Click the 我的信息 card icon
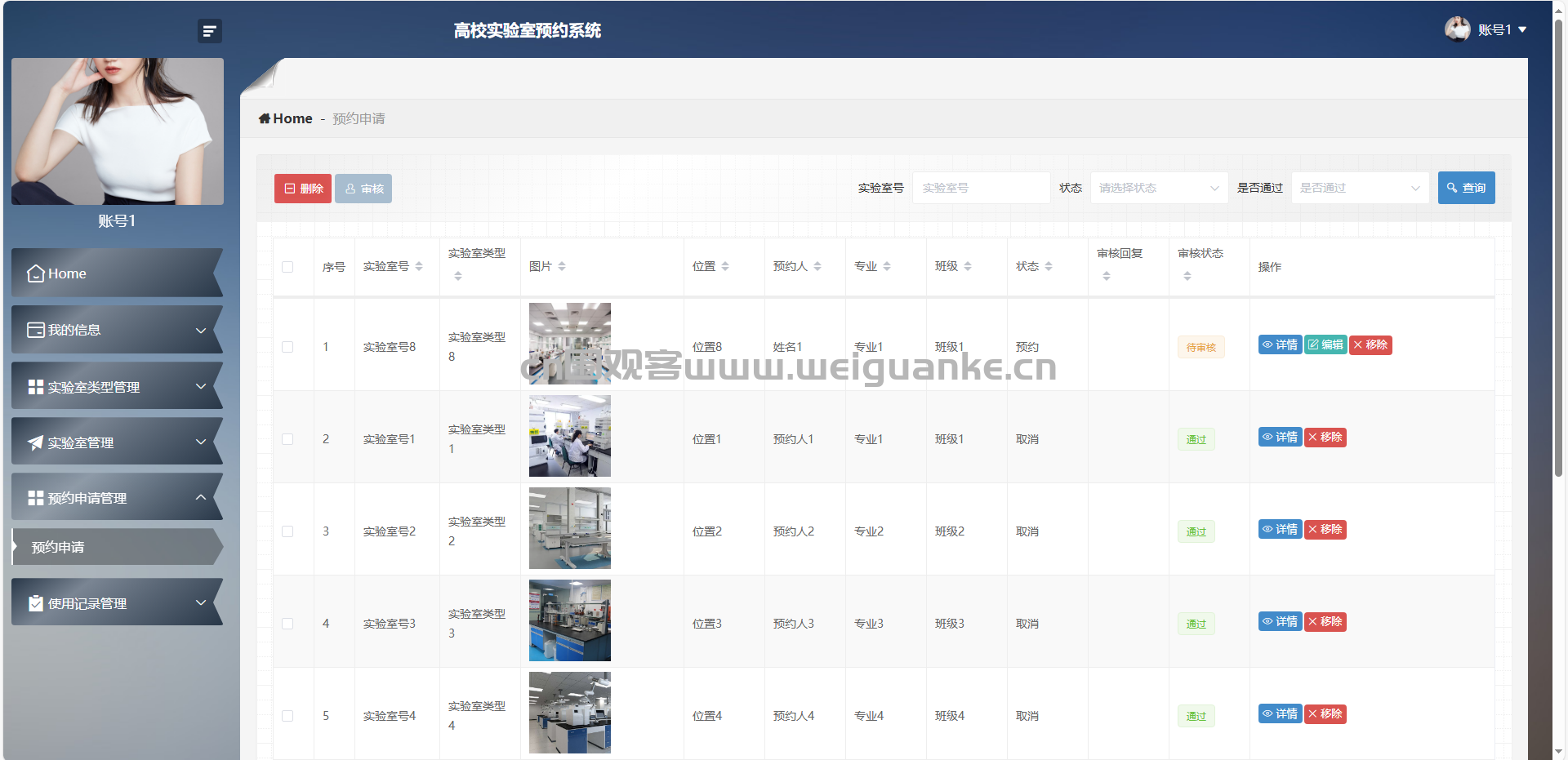 pos(36,330)
